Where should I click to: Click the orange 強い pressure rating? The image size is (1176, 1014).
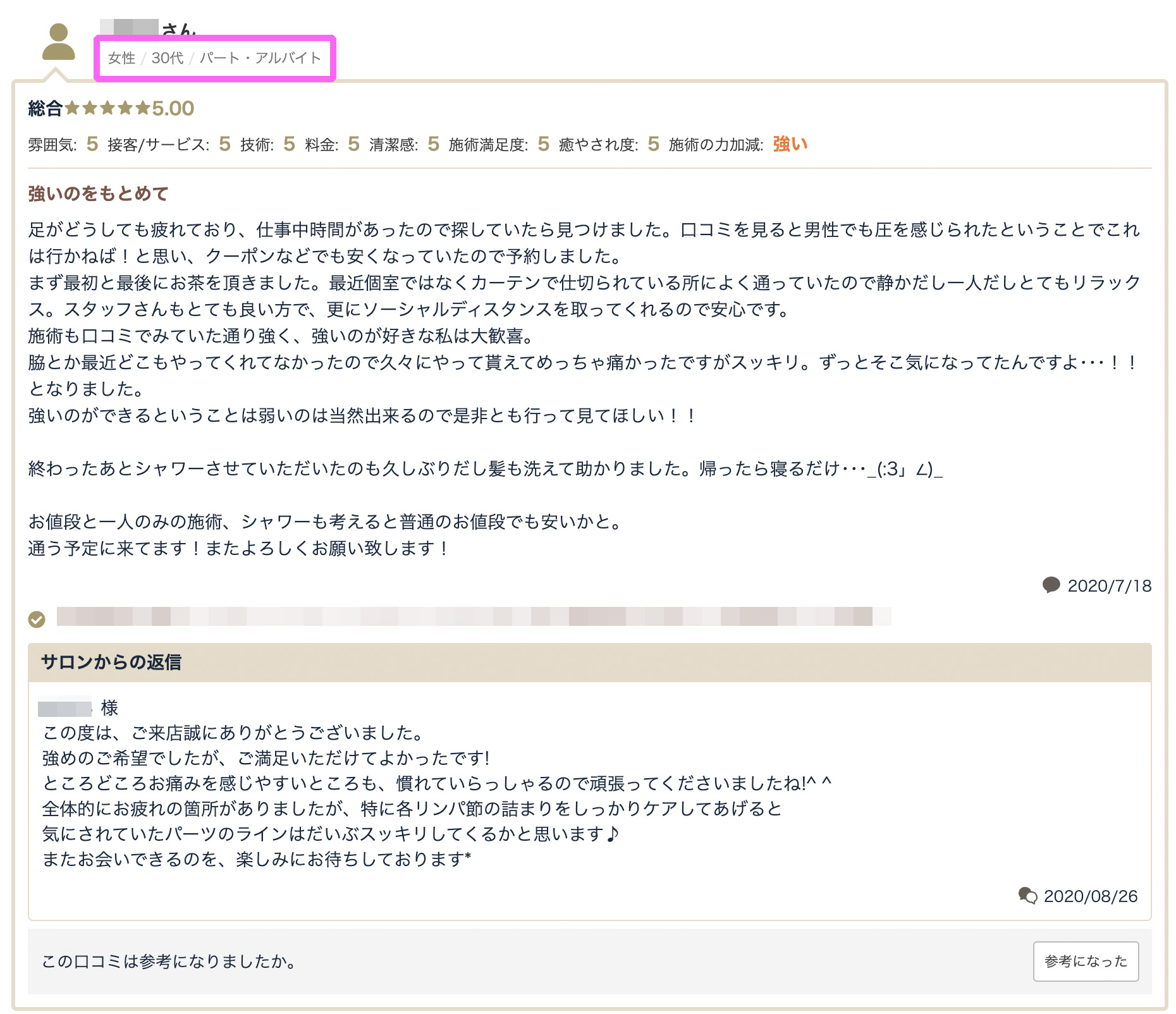tap(790, 144)
